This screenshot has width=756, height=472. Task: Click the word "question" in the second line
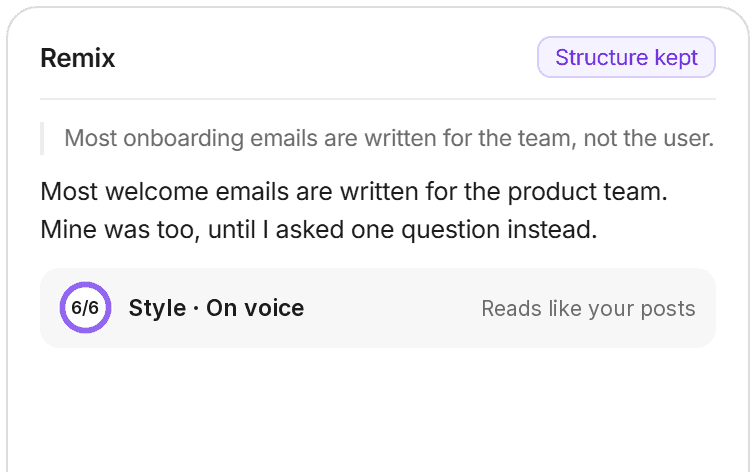(x=450, y=230)
